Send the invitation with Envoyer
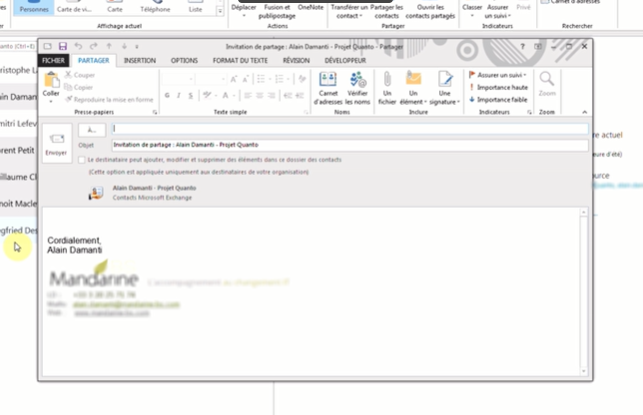643x415 pixels. coord(57,144)
